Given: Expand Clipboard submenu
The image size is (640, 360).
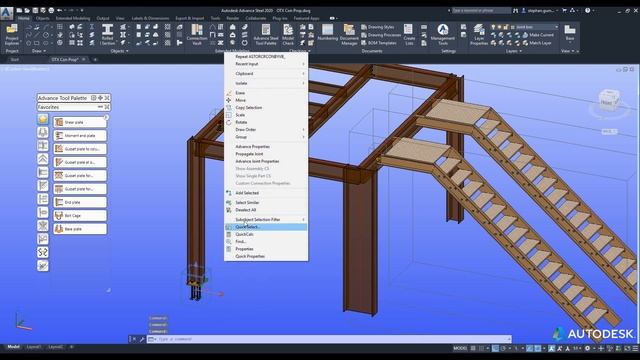Looking at the screenshot, I should click(x=266, y=74).
